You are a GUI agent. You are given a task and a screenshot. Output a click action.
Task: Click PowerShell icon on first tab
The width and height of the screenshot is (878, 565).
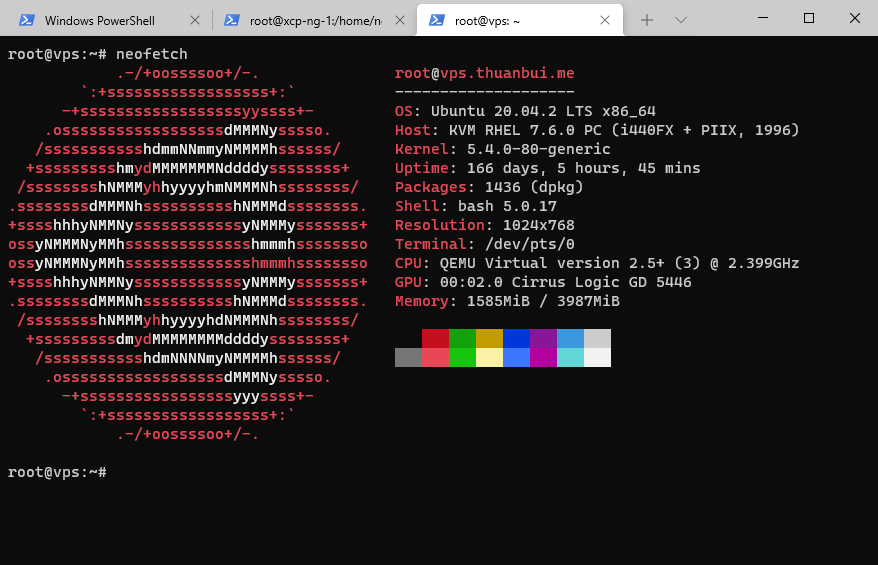[x=26, y=21]
